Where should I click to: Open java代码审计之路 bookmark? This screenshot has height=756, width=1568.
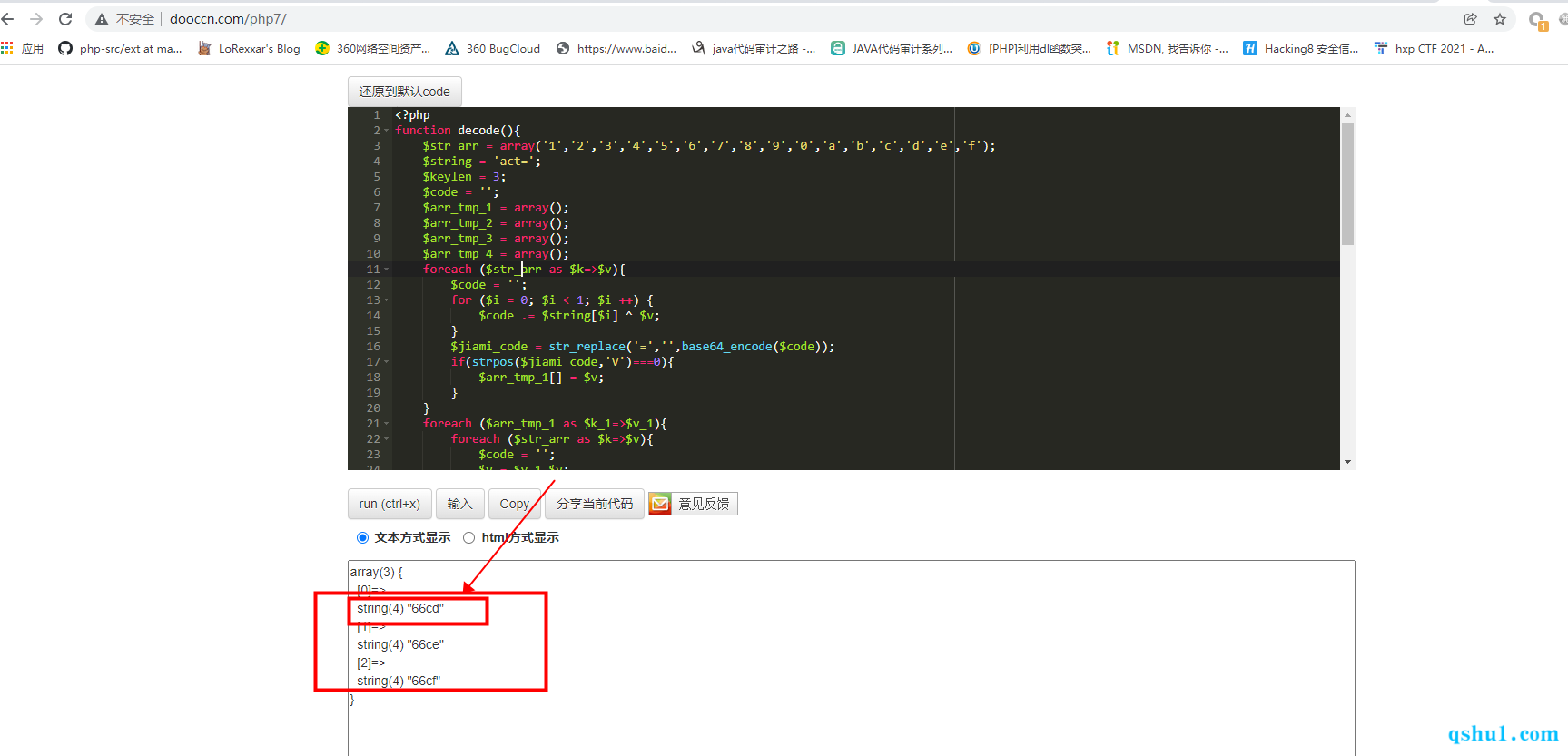(754, 49)
